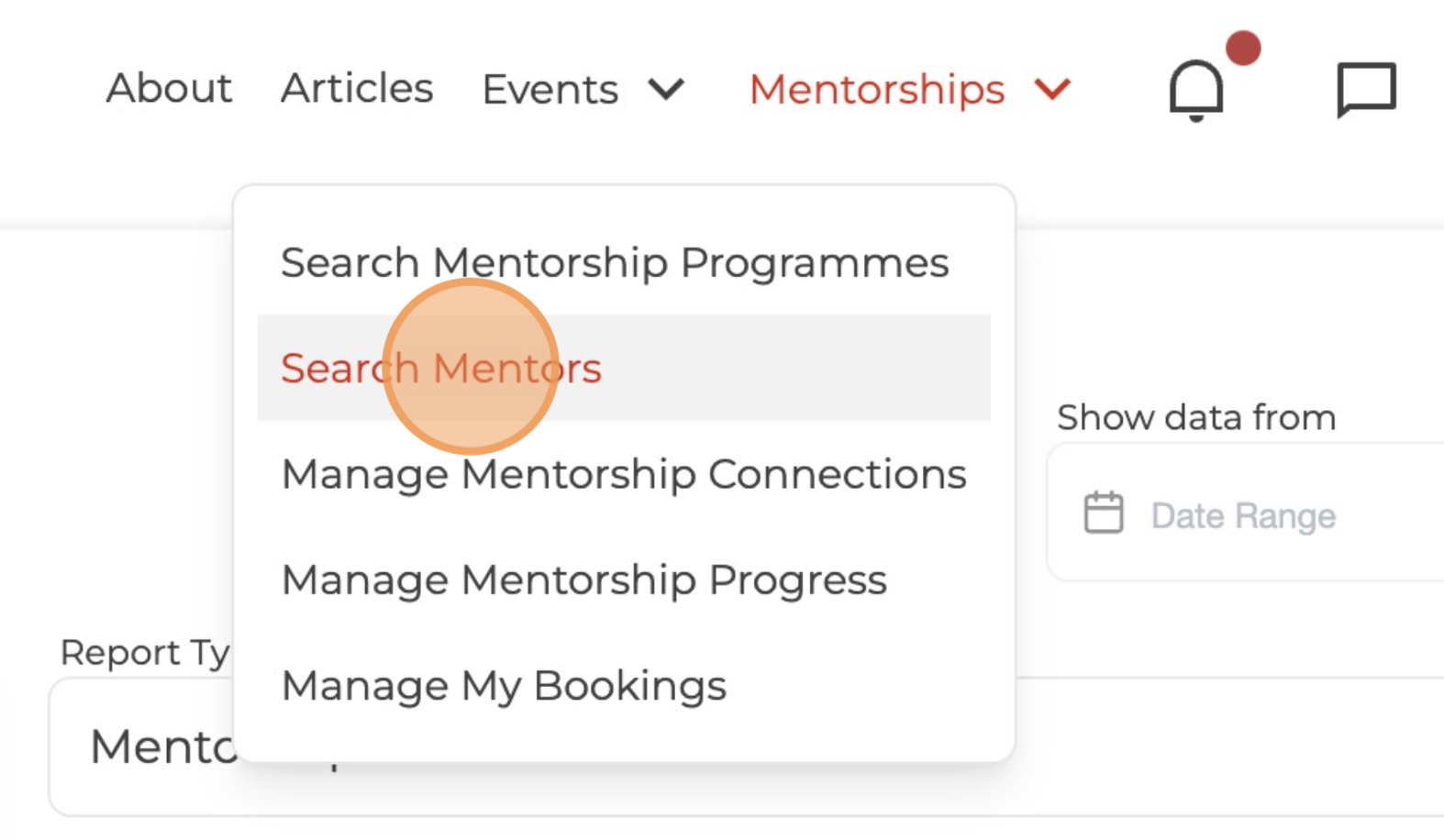1444x840 pixels.
Task: Click the Mentorships navigation label
Action: coord(877,90)
